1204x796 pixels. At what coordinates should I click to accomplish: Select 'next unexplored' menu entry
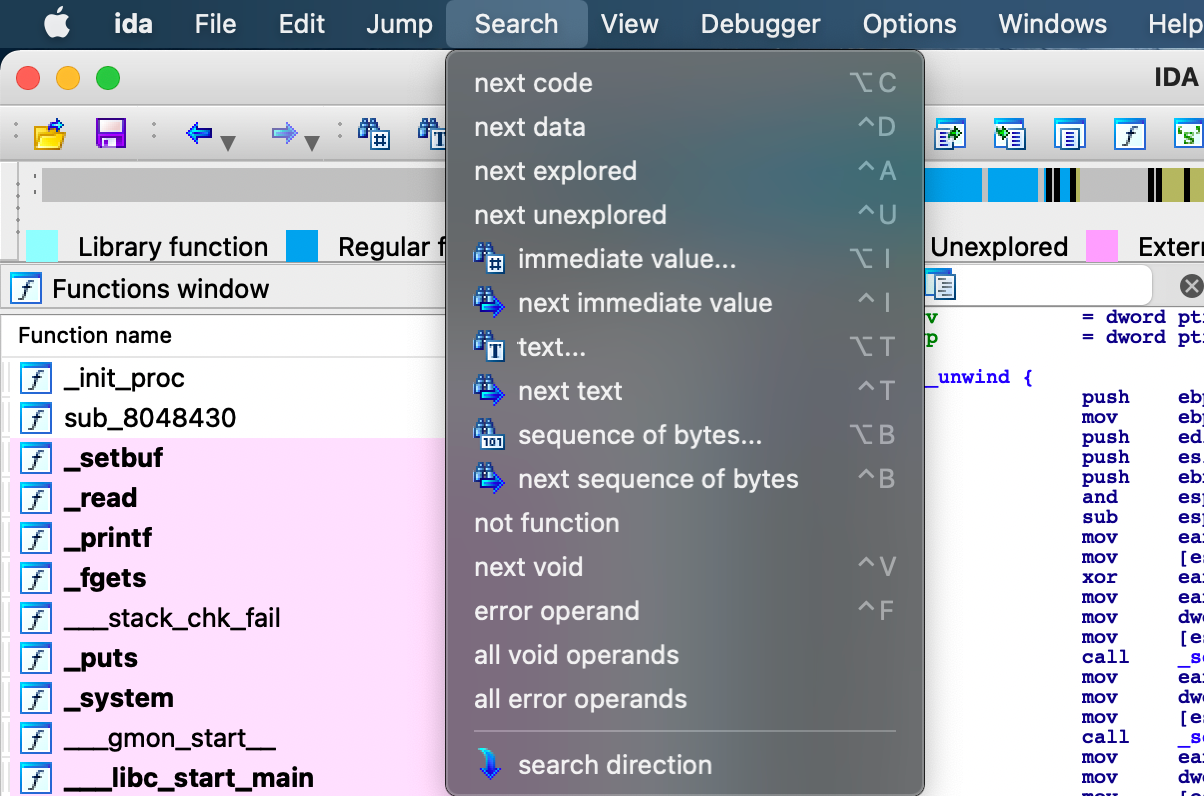point(685,215)
